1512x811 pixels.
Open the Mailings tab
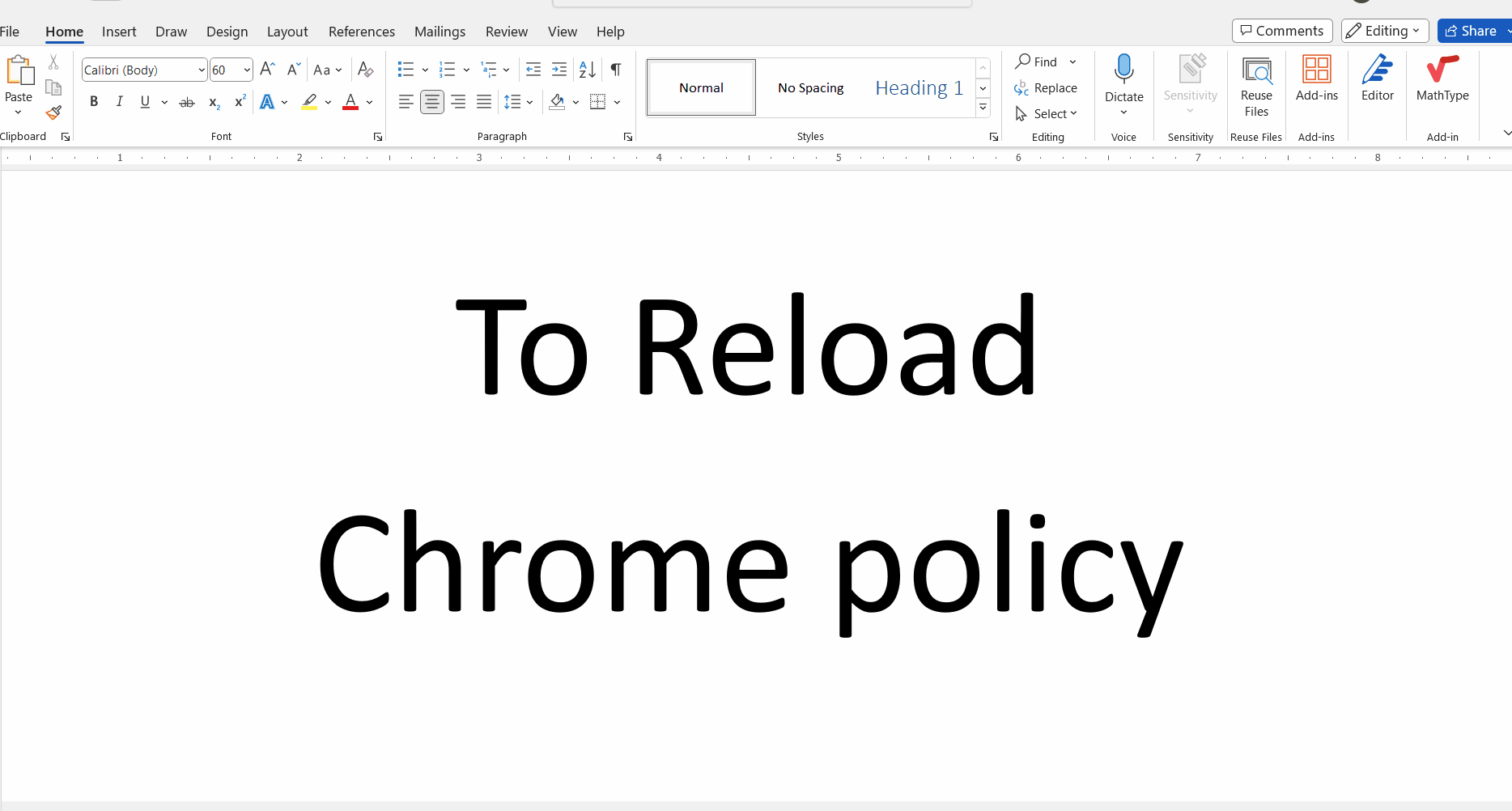point(440,32)
